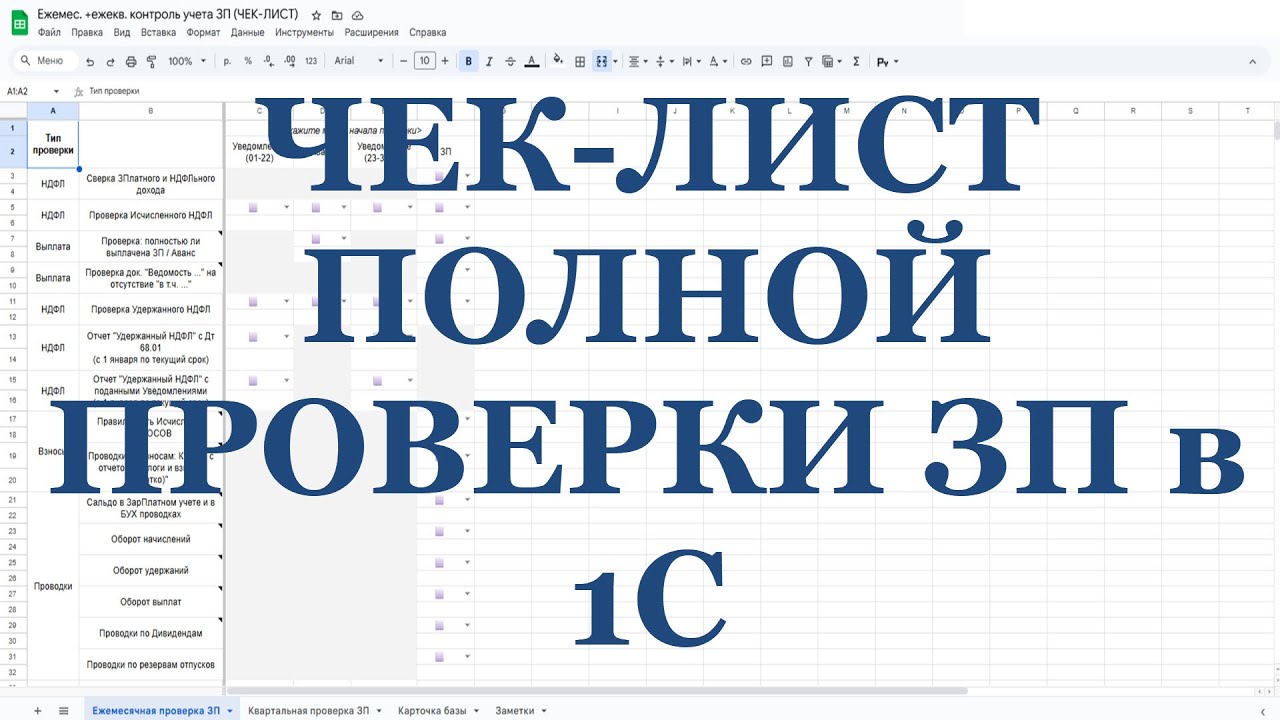The width and height of the screenshot is (1280, 720).
Task: Switch to Квартальная проверка ЗП tab
Action: tap(309, 710)
